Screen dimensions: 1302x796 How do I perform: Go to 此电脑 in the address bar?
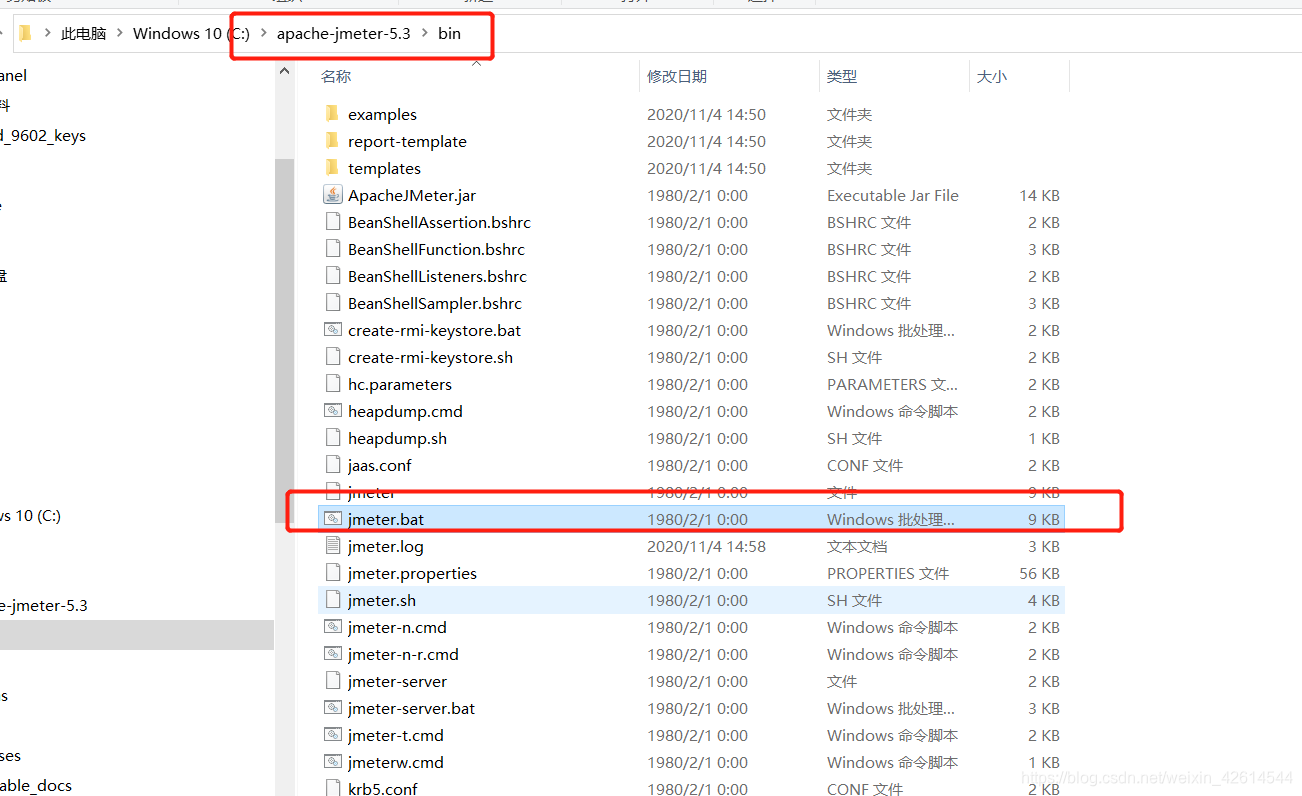coord(83,33)
